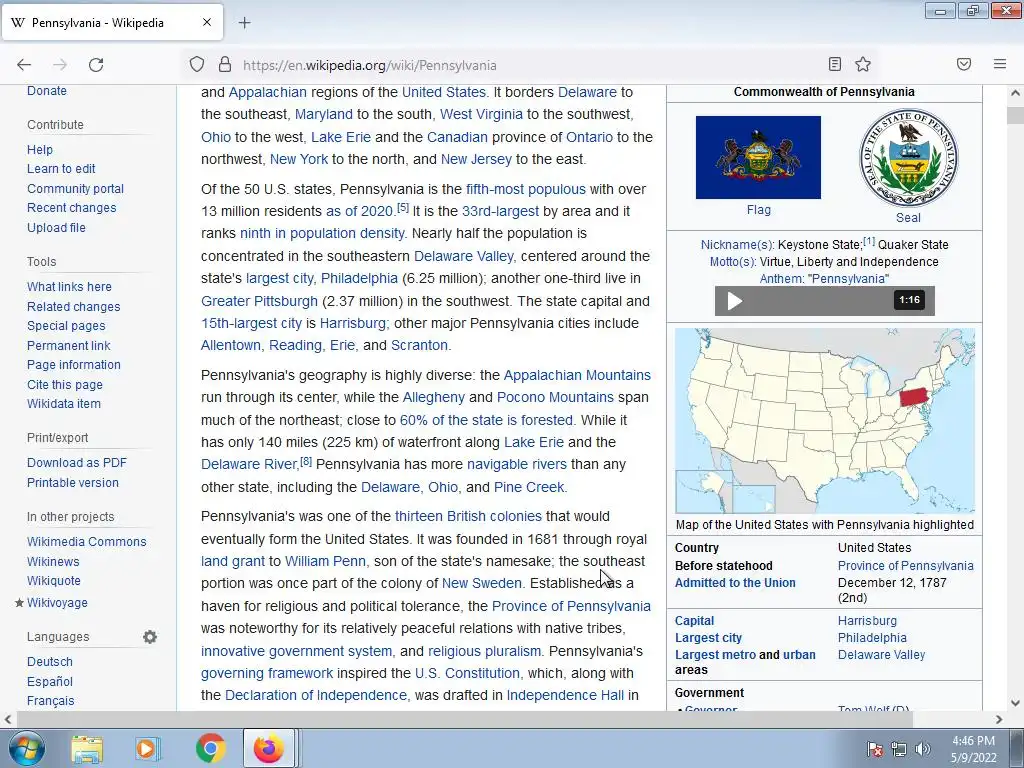This screenshot has height=768, width=1024.
Task: Click the vertical scrollbar down arrow
Action: tap(1015, 703)
